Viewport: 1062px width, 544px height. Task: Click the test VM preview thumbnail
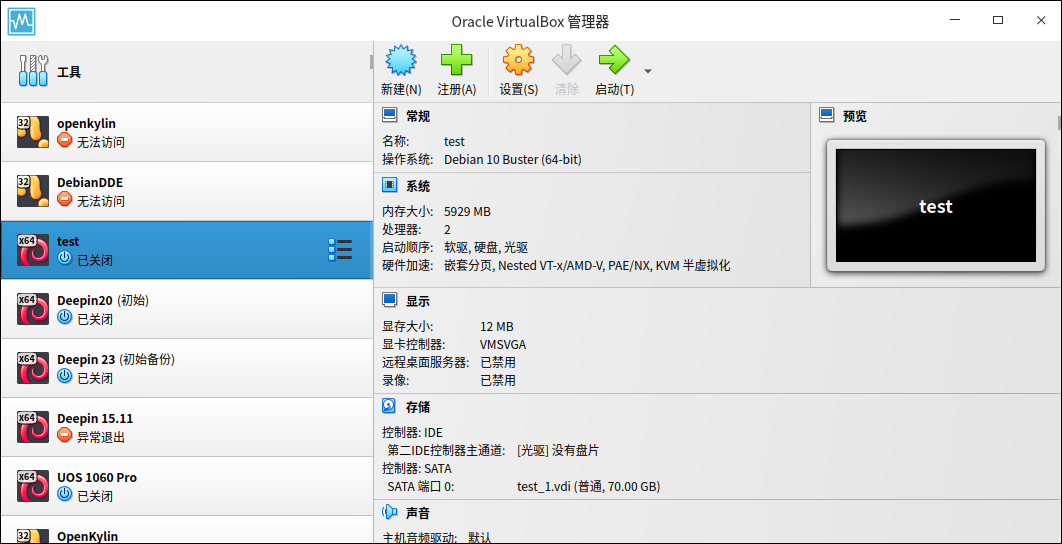[935, 207]
